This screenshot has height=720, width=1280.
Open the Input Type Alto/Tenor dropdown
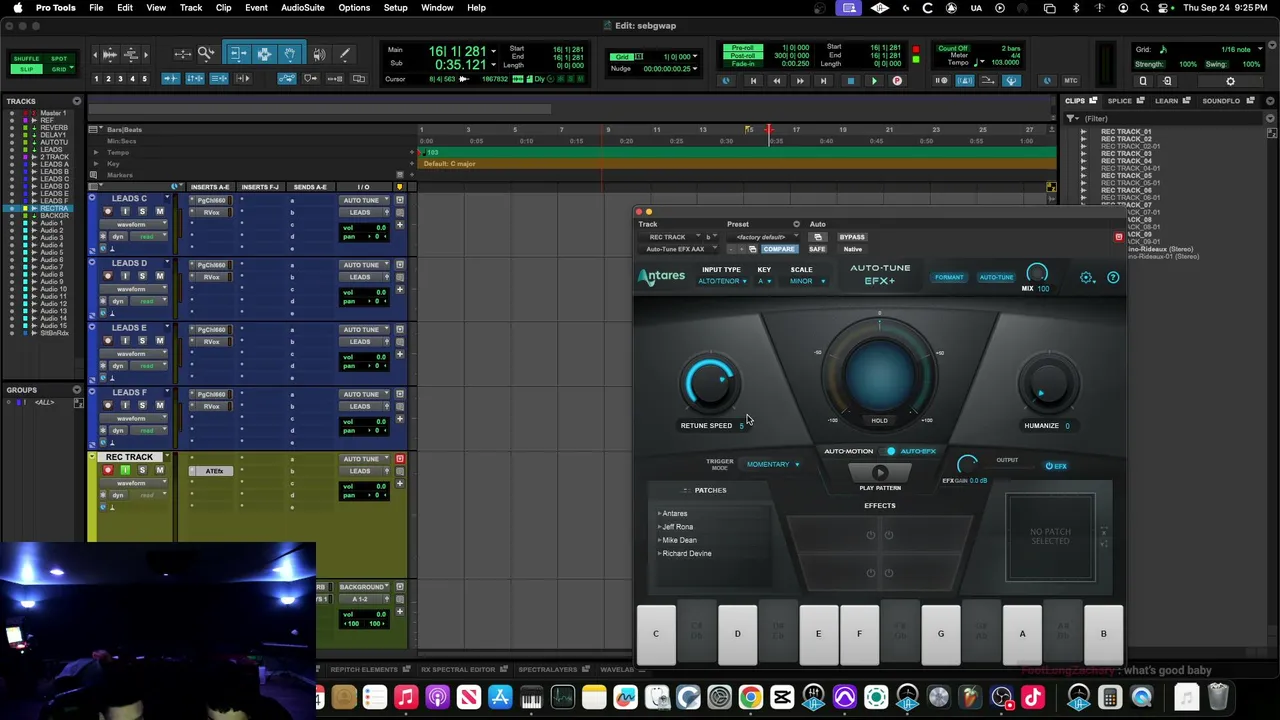(x=722, y=281)
